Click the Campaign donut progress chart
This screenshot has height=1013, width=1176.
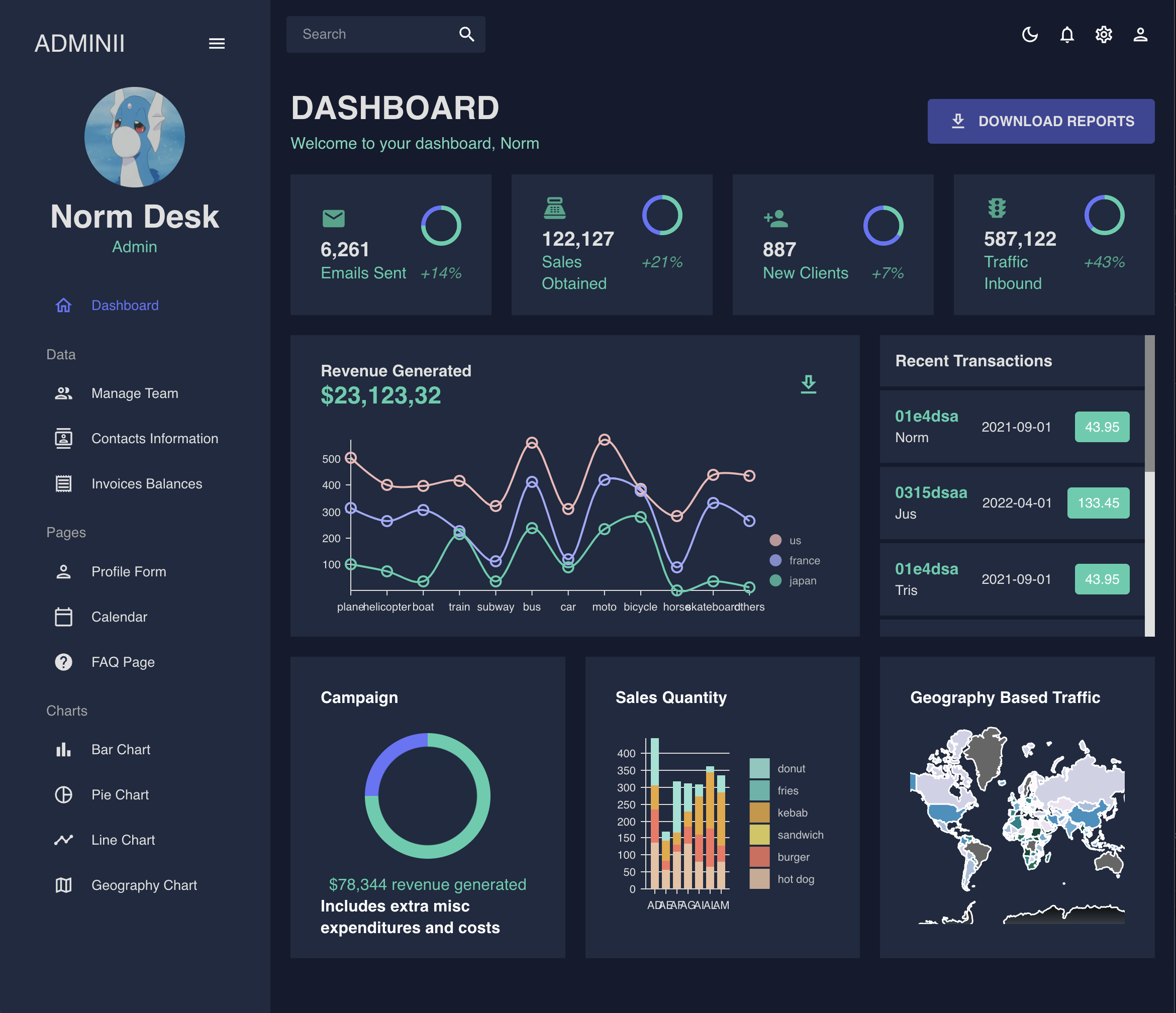point(427,795)
